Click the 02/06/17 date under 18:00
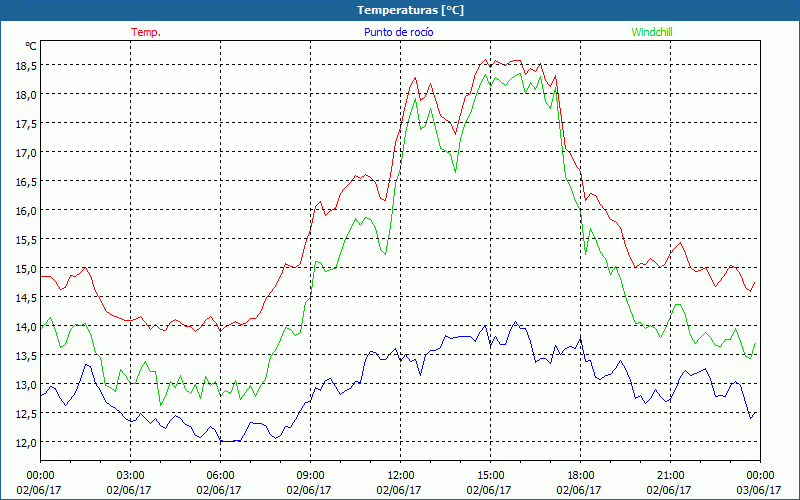This screenshot has width=800, height=500. [x=579, y=490]
